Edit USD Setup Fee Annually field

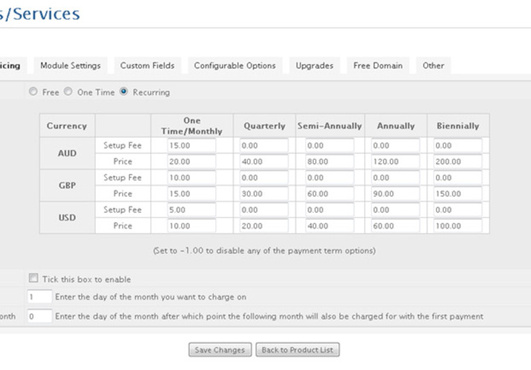point(395,210)
